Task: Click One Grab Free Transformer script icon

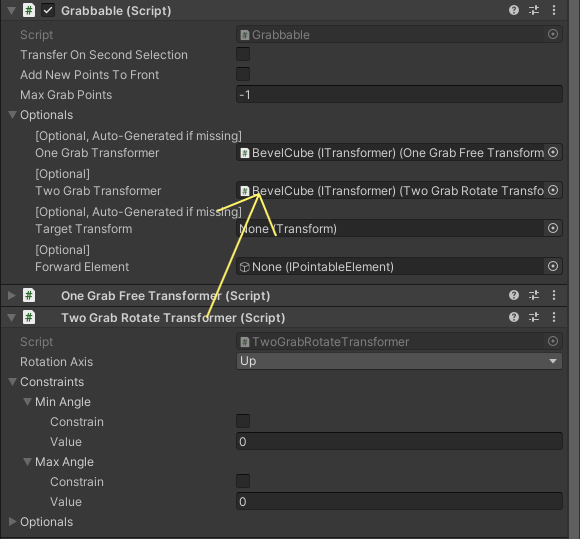Action: pyautogui.click(x=29, y=295)
